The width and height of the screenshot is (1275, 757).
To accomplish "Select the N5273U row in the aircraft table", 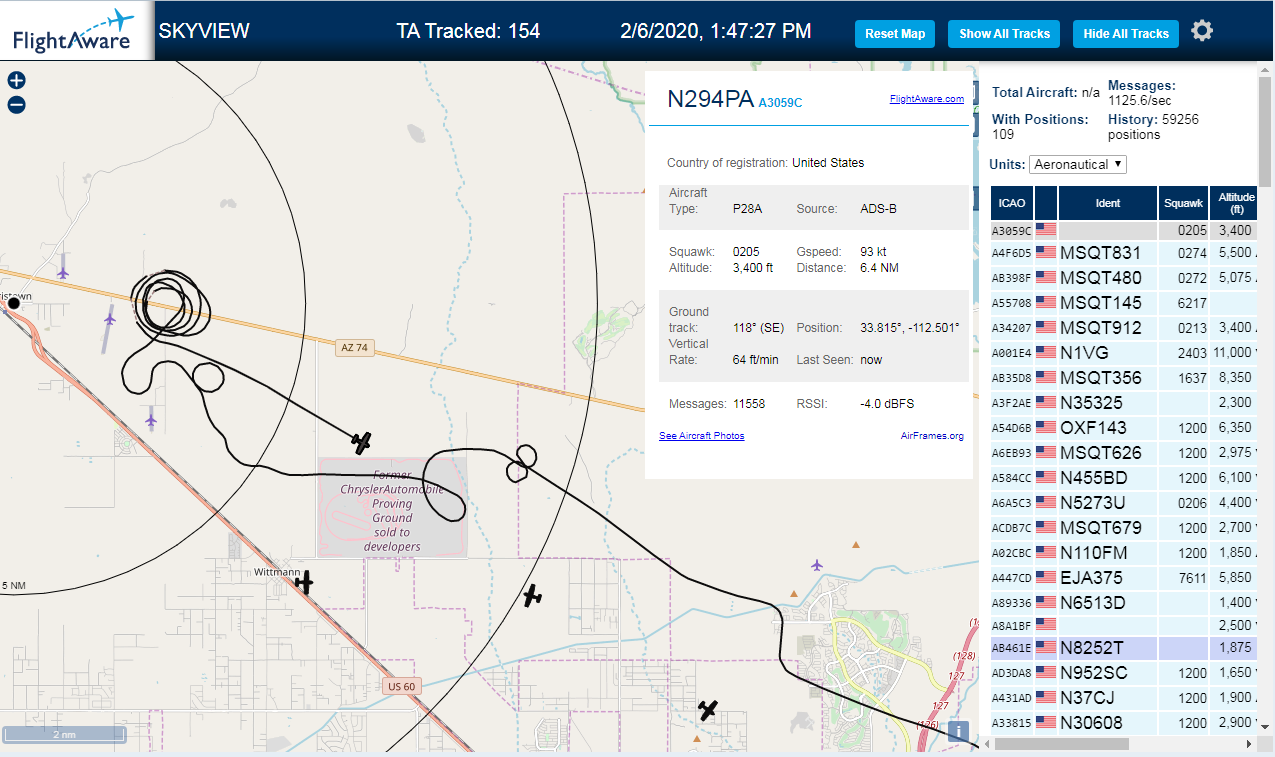I will (x=1123, y=503).
